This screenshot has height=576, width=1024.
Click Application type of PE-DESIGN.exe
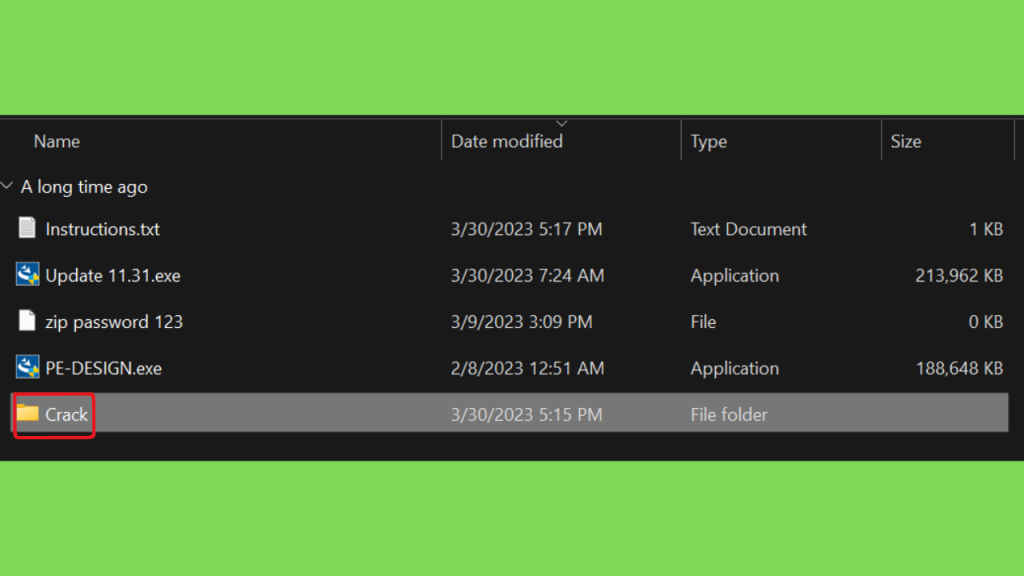(x=735, y=369)
